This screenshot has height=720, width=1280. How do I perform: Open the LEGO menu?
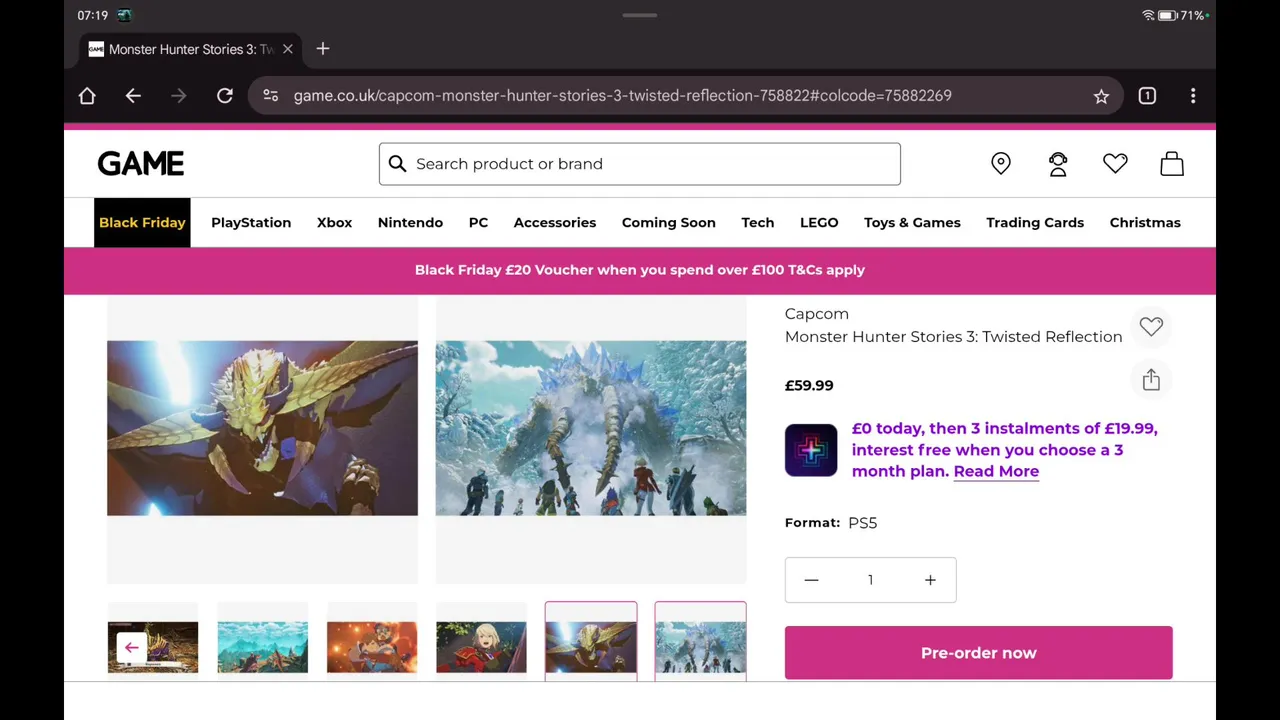819,222
